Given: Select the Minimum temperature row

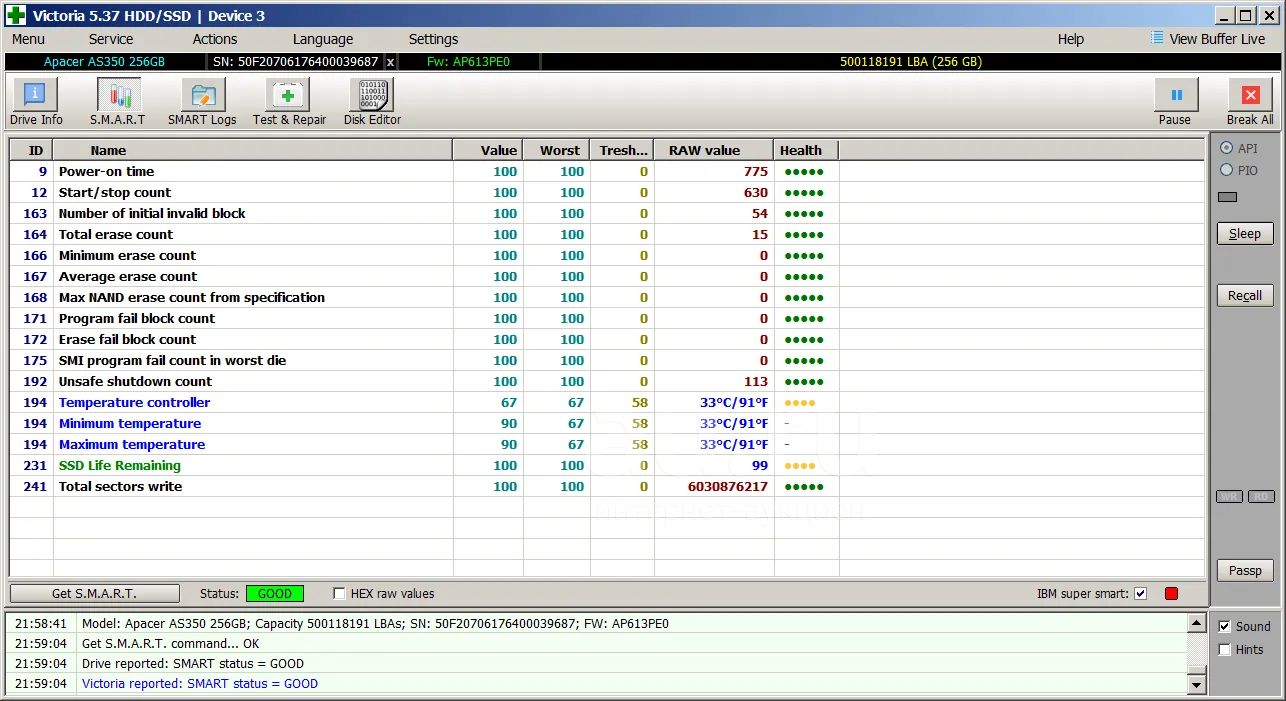Looking at the screenshot, I should 607,423.
